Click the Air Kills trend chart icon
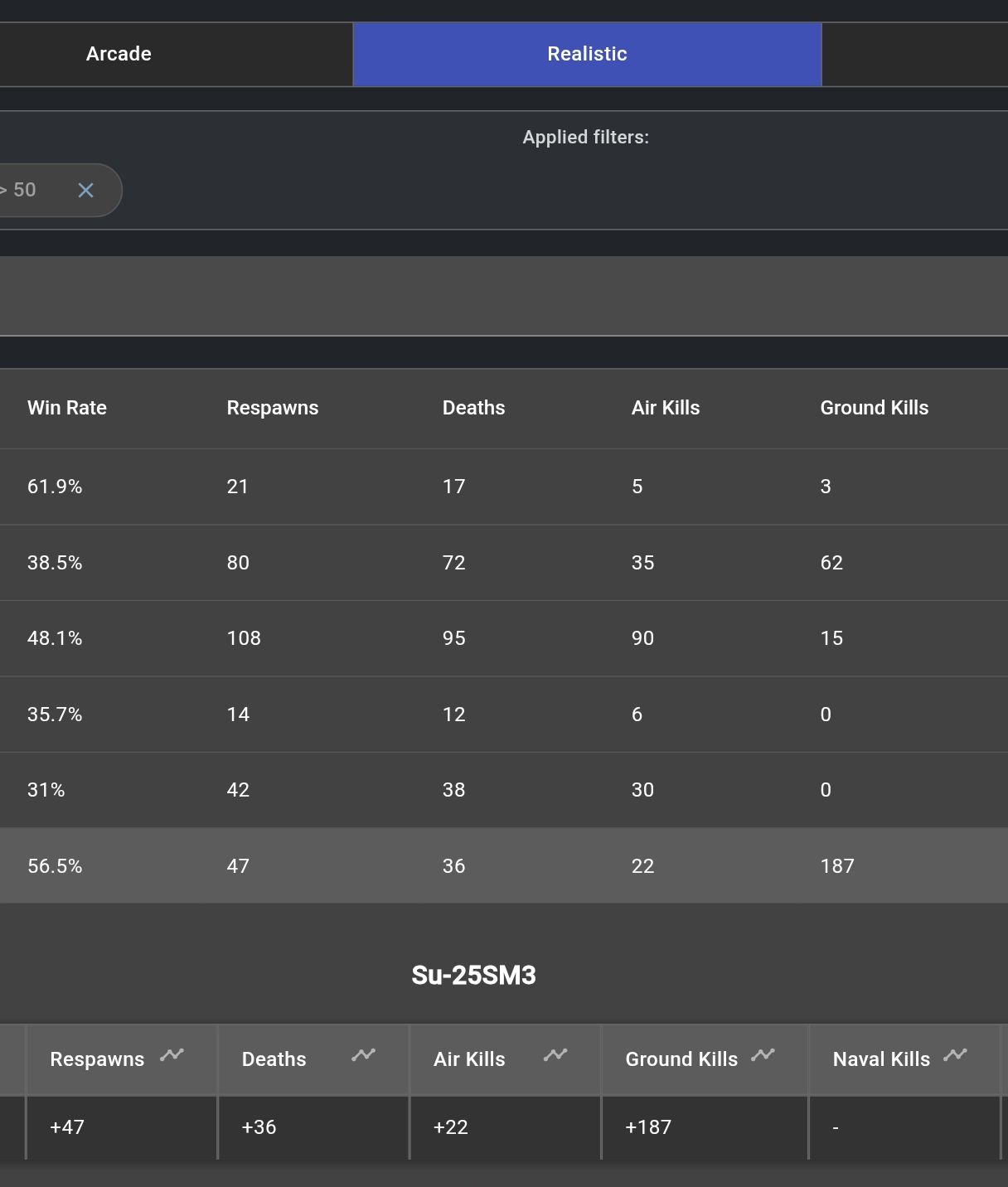 (x=555, y=1055)
